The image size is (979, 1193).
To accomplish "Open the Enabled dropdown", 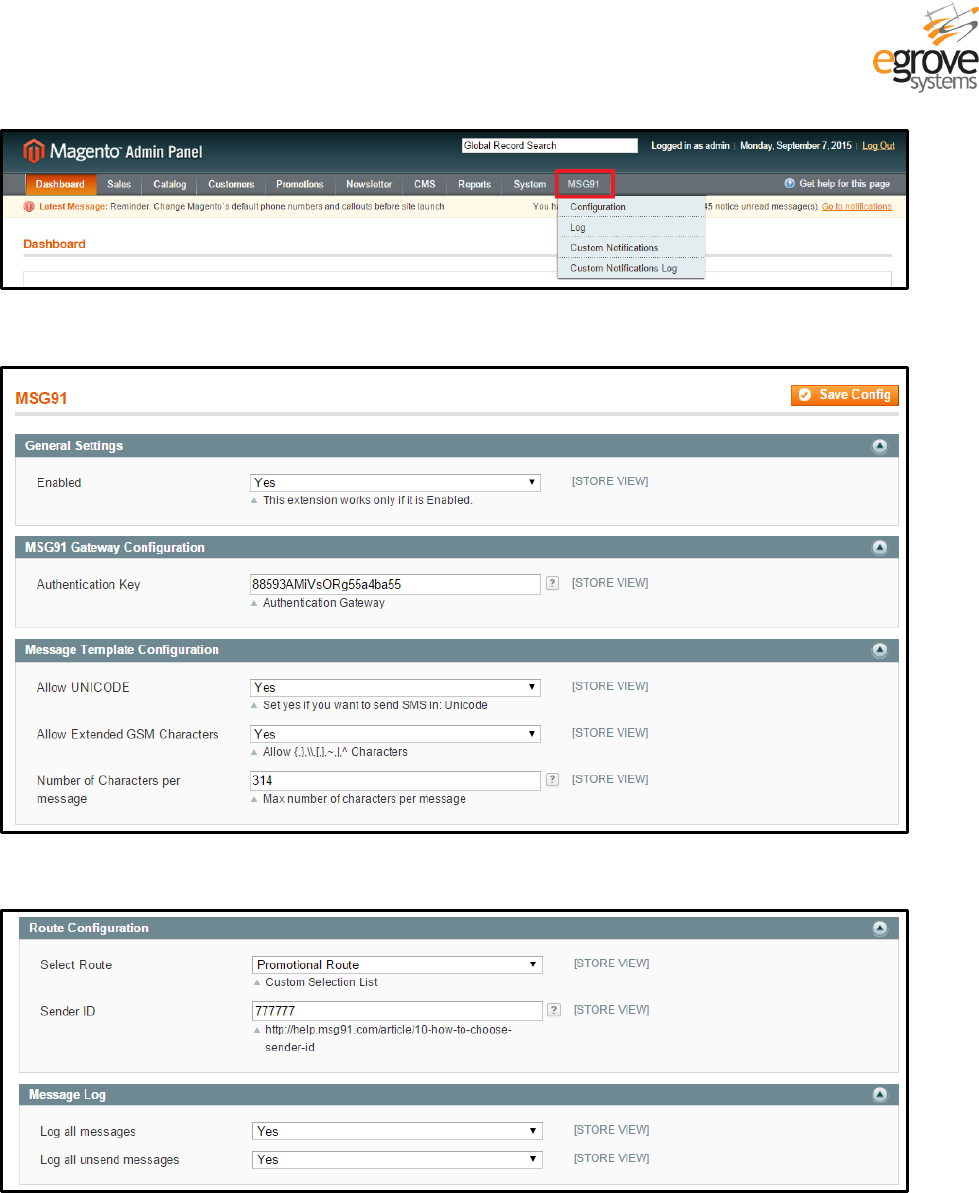I will (x=396, y=482).
